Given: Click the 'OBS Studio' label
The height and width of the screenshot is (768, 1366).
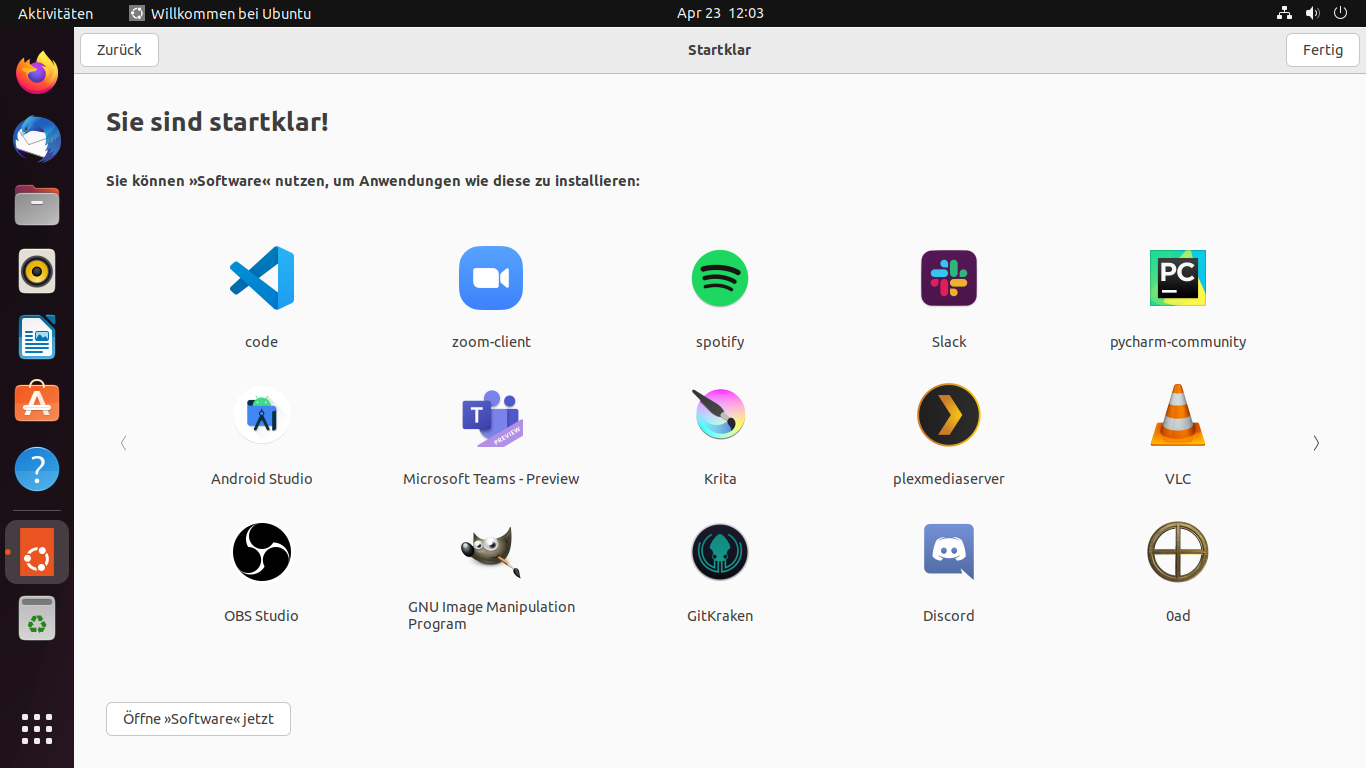Looking at the screenshot, I should pyautogui.click(x=262, y=616).
